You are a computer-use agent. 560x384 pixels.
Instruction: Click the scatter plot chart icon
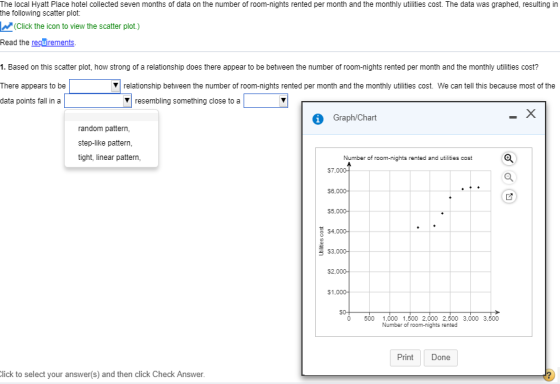point(6,26)
